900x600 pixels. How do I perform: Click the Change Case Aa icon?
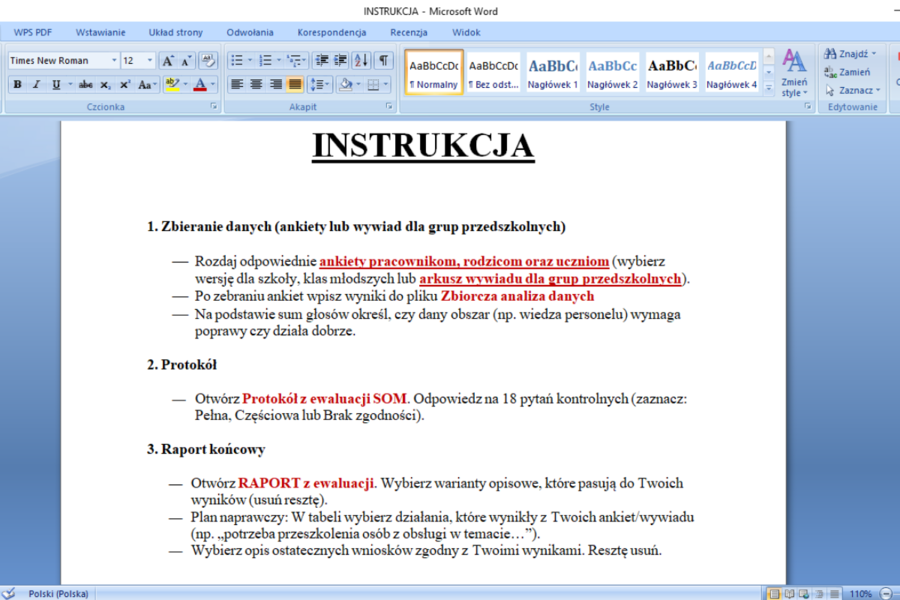(145, 84)
